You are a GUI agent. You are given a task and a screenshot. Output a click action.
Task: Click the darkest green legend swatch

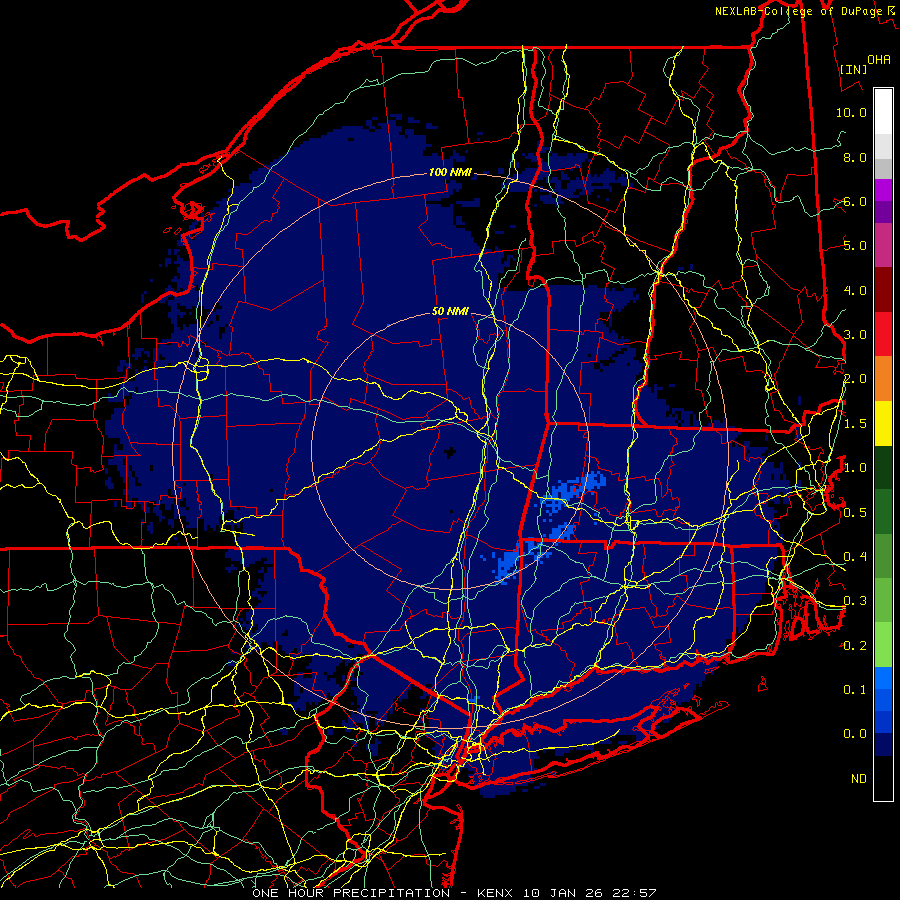[x=883, y=467]
